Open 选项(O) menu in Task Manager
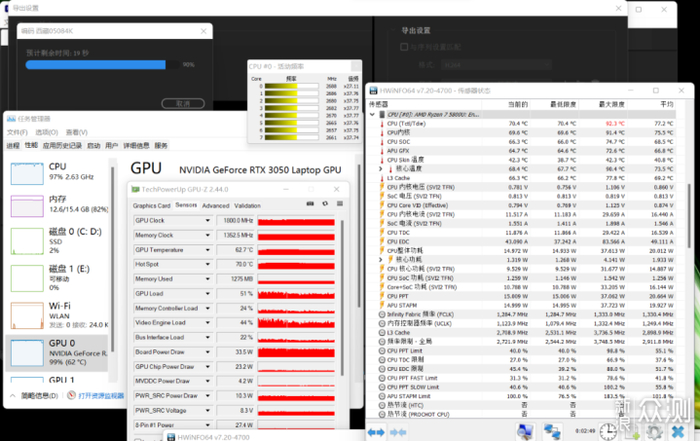 [x=46, y=133]
